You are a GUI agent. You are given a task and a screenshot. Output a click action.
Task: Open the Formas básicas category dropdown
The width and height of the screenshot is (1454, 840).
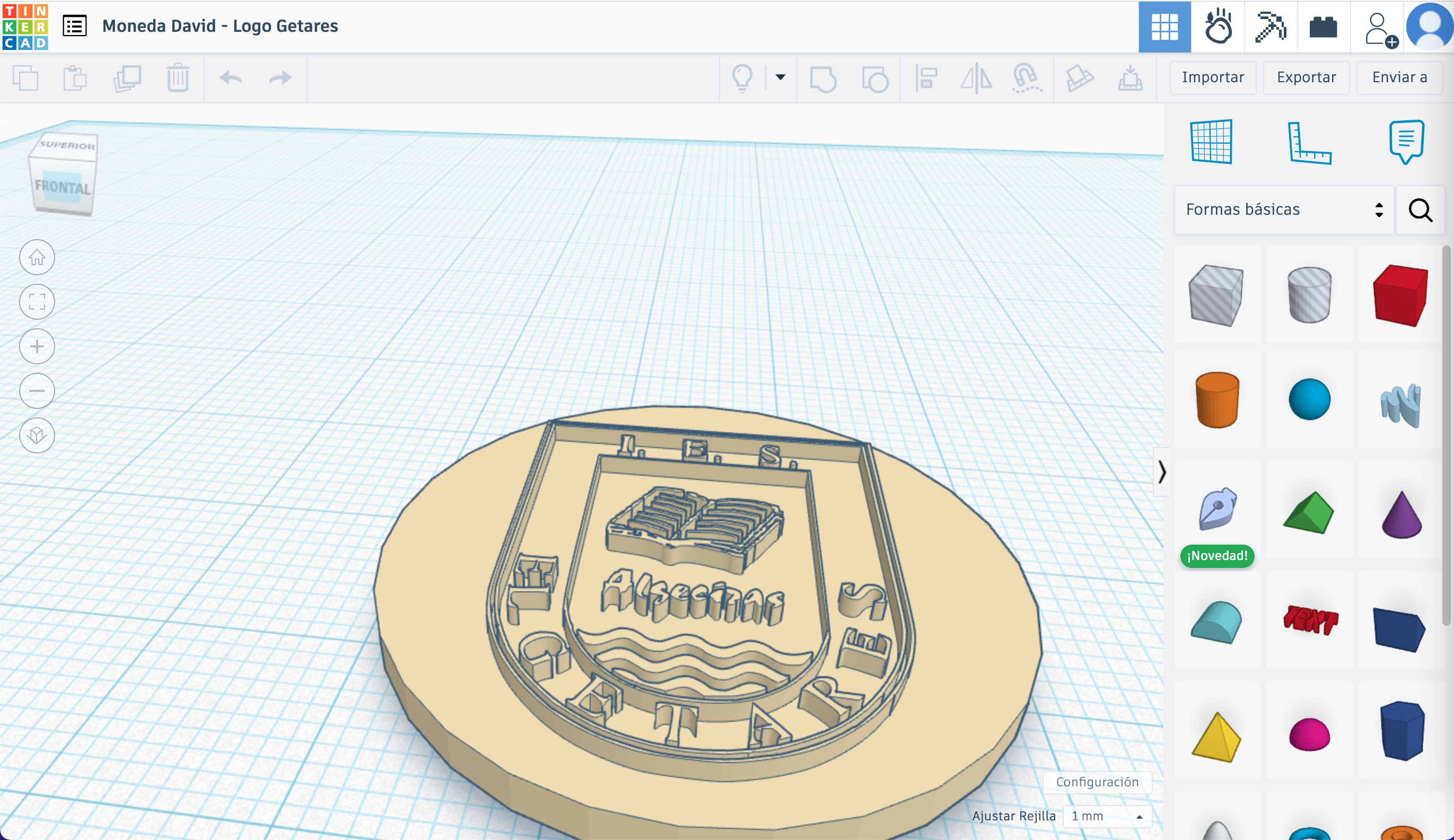tap(1283, 210)
